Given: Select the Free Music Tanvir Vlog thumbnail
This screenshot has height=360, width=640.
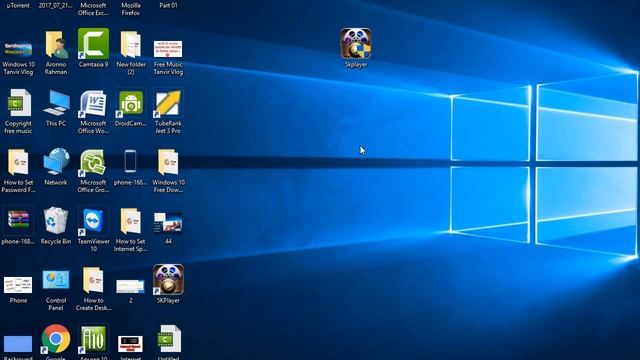Looking at the screenshot, I should coord(168,49).
